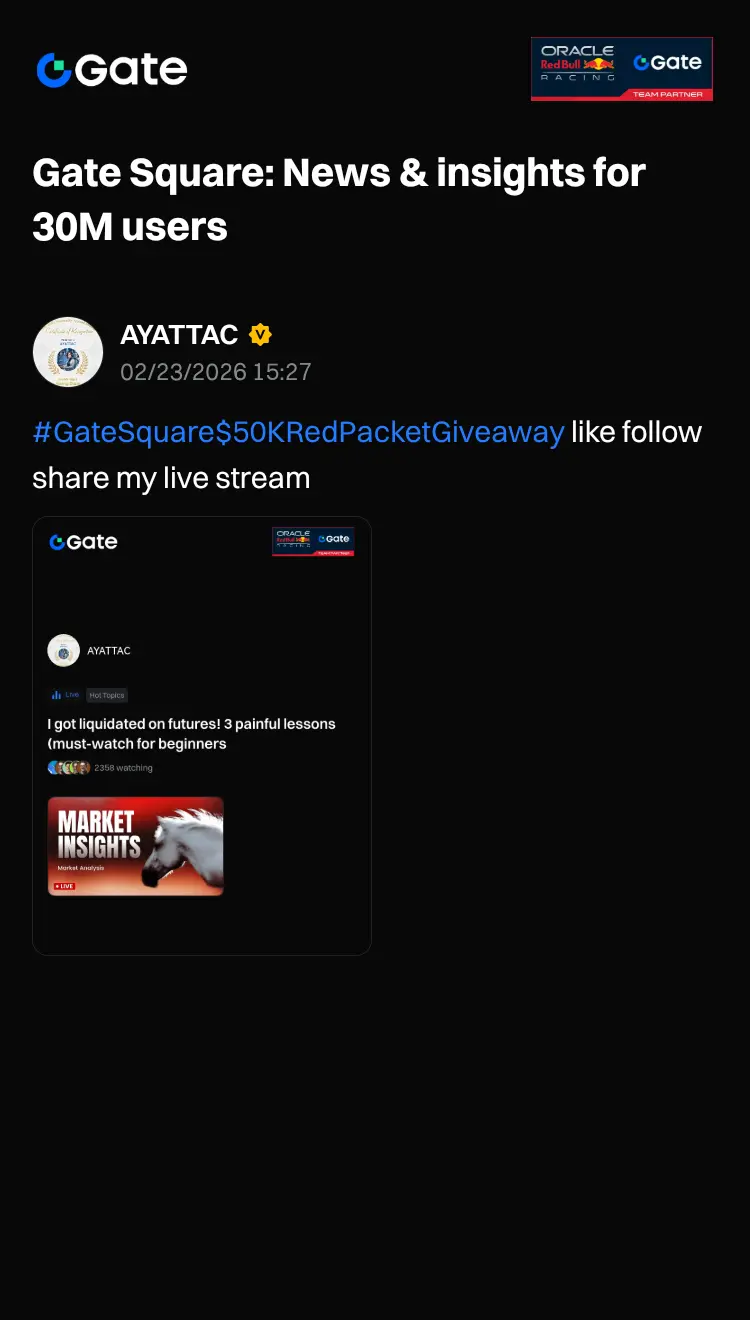Click the 'Gate Square: News & insights' heading
This screenshot has width=750, height=1320.
[x=339, y=200]
